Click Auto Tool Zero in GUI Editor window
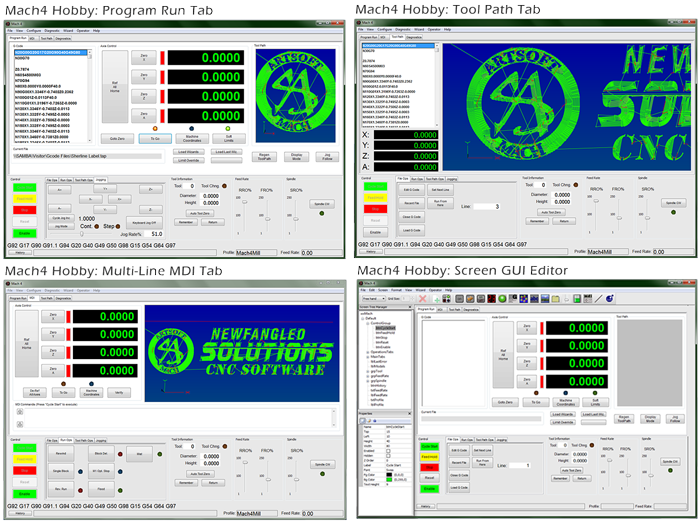This screenshot has height=525, width=700. coord(571,470)
